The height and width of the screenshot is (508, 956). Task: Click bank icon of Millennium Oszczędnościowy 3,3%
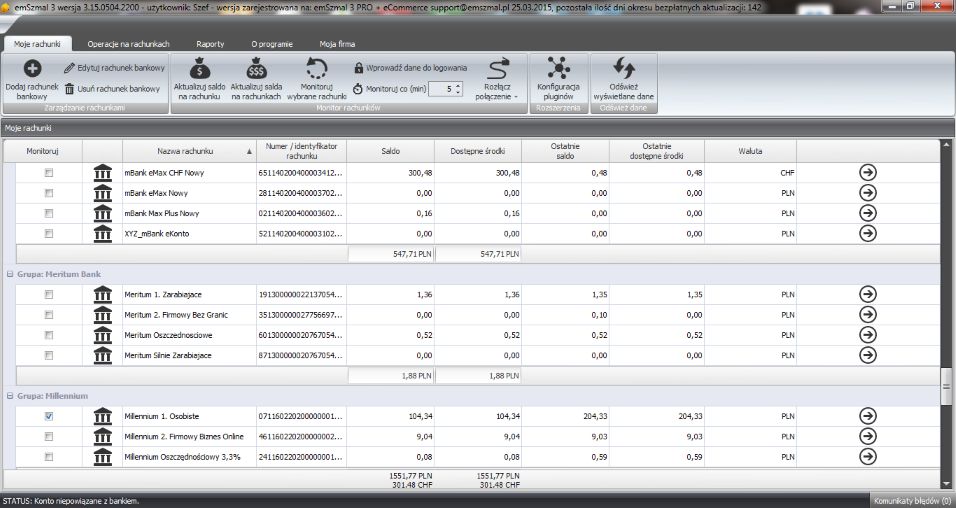pos(103,456)
